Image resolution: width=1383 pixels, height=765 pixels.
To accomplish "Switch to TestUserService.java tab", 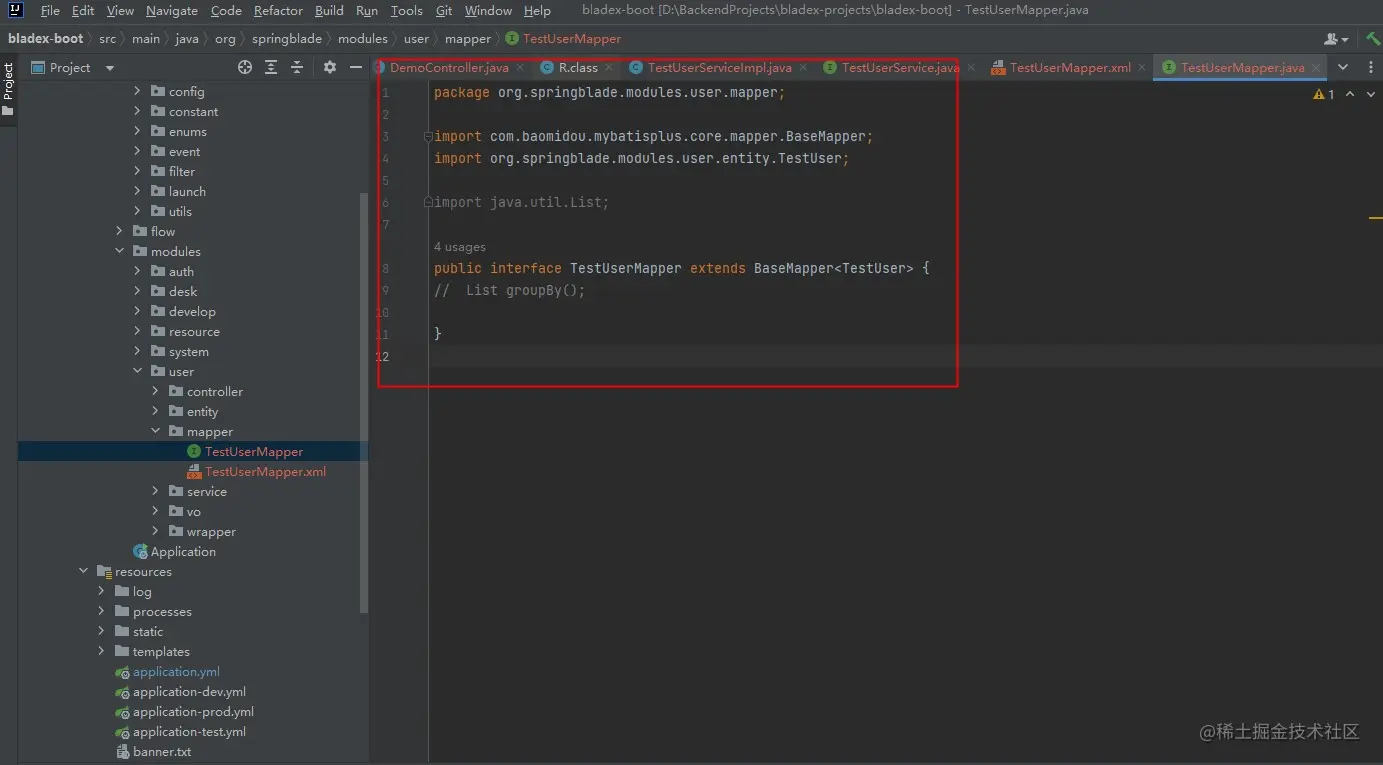I will (x=900, y=68).
